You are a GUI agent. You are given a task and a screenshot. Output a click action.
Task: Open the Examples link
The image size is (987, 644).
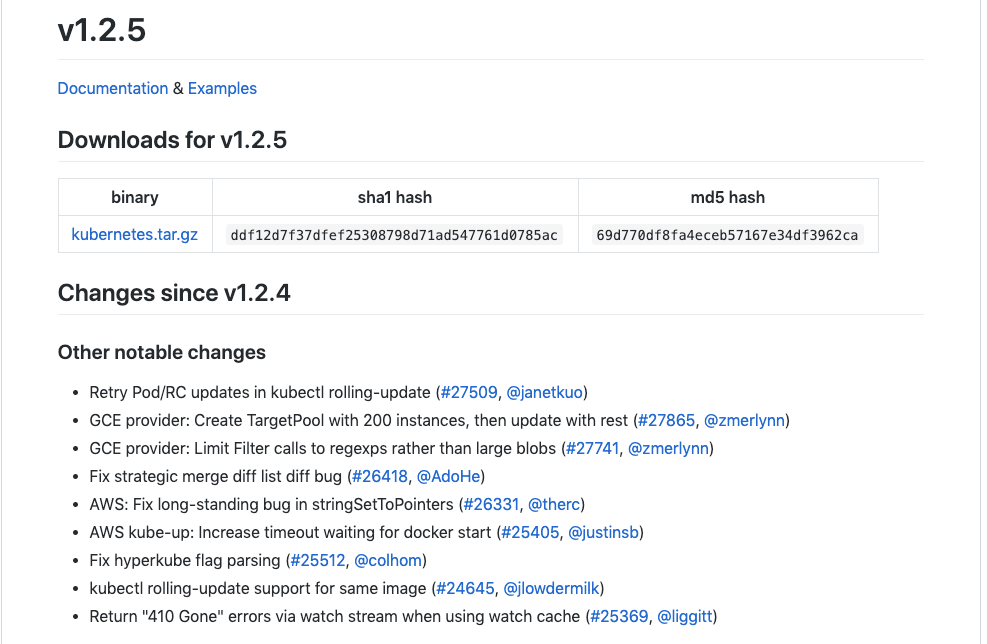pyautogui.click(x=222, y=88)
